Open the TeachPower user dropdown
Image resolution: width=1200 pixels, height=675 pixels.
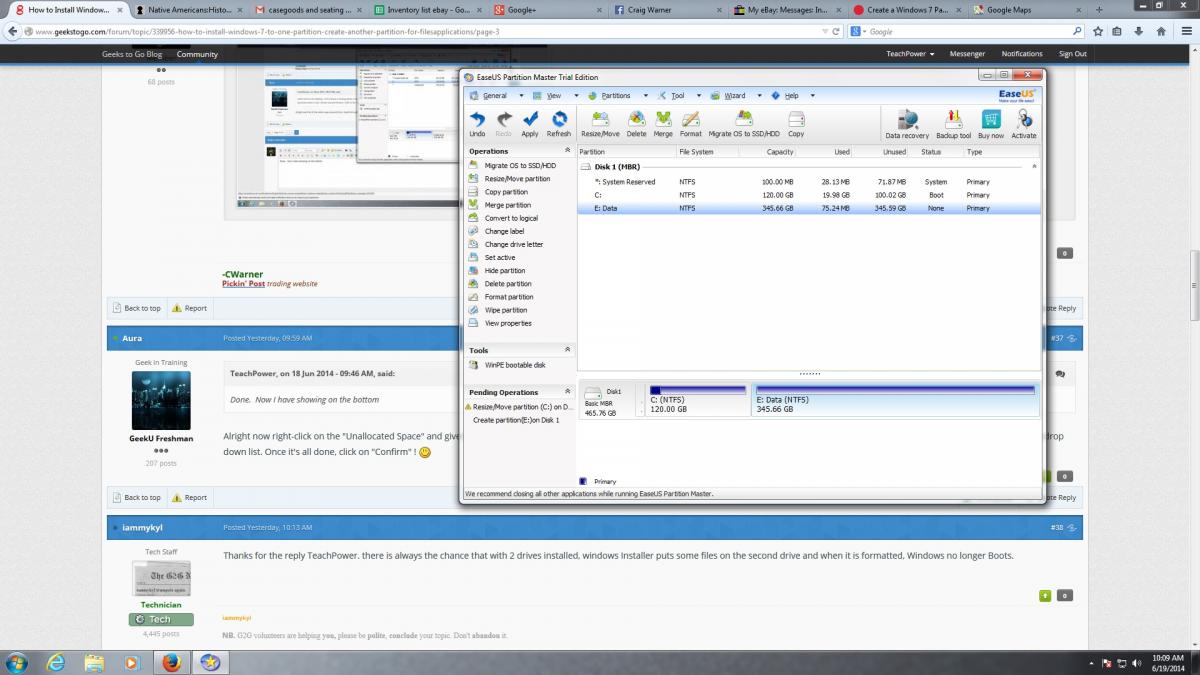pyautogui.click(x=910, y=54)
